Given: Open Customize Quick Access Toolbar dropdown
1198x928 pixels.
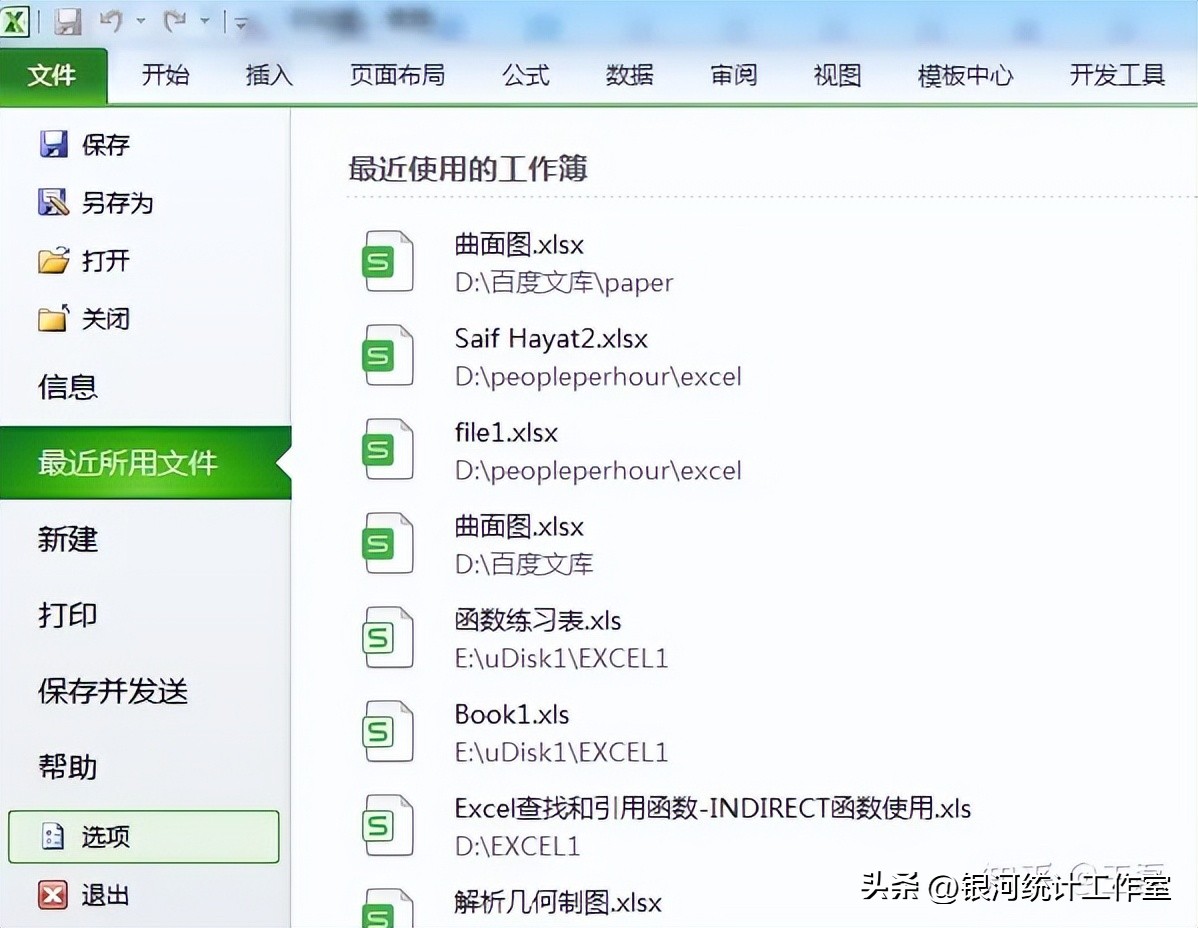Looking at the screenshot, I should [x=241, y=24].
